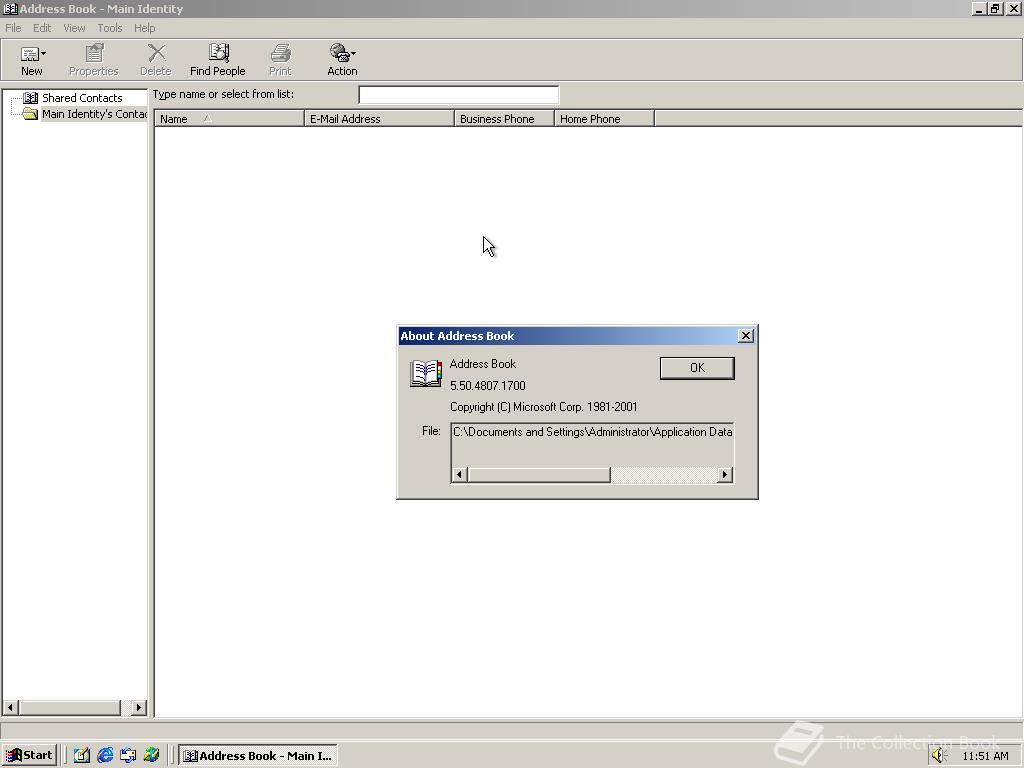Open the New button dropdown arrow

pos(43,54)
